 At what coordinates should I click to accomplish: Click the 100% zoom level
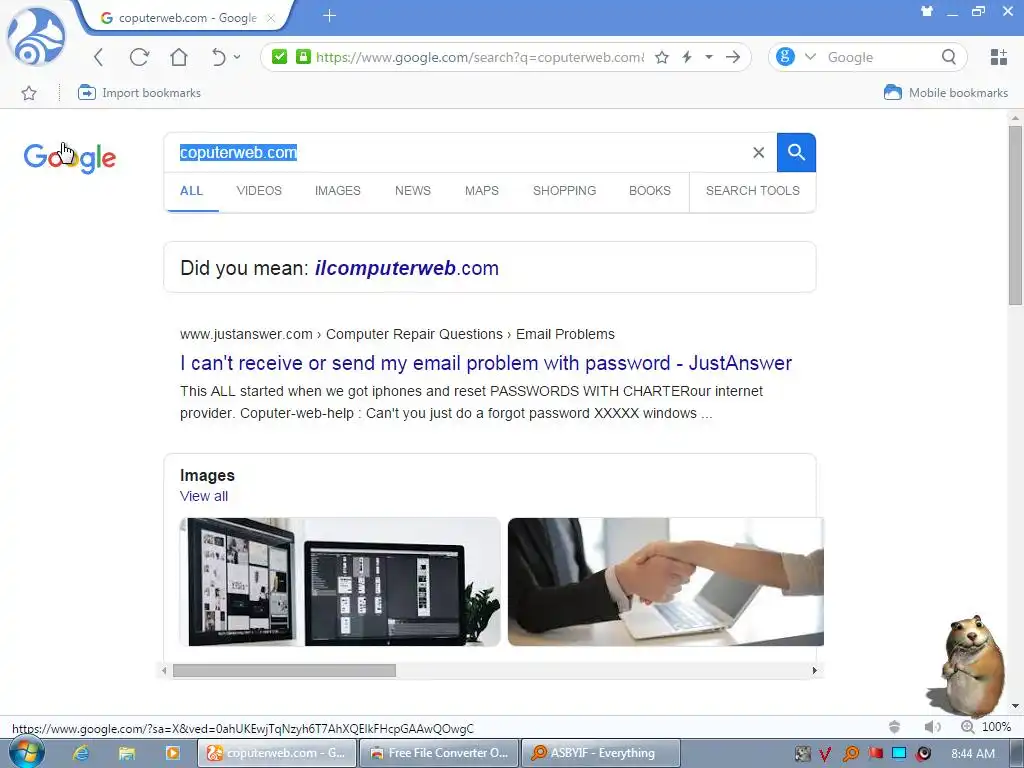point(997,727)
